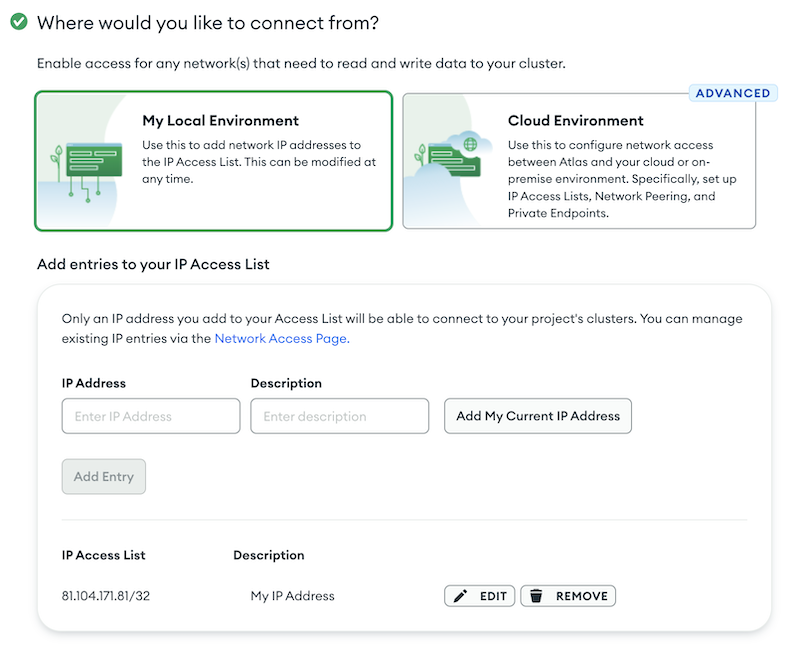Screen dimensions: 800x657
Task: Click the My IP Address description text
Action: click(292, 596)
